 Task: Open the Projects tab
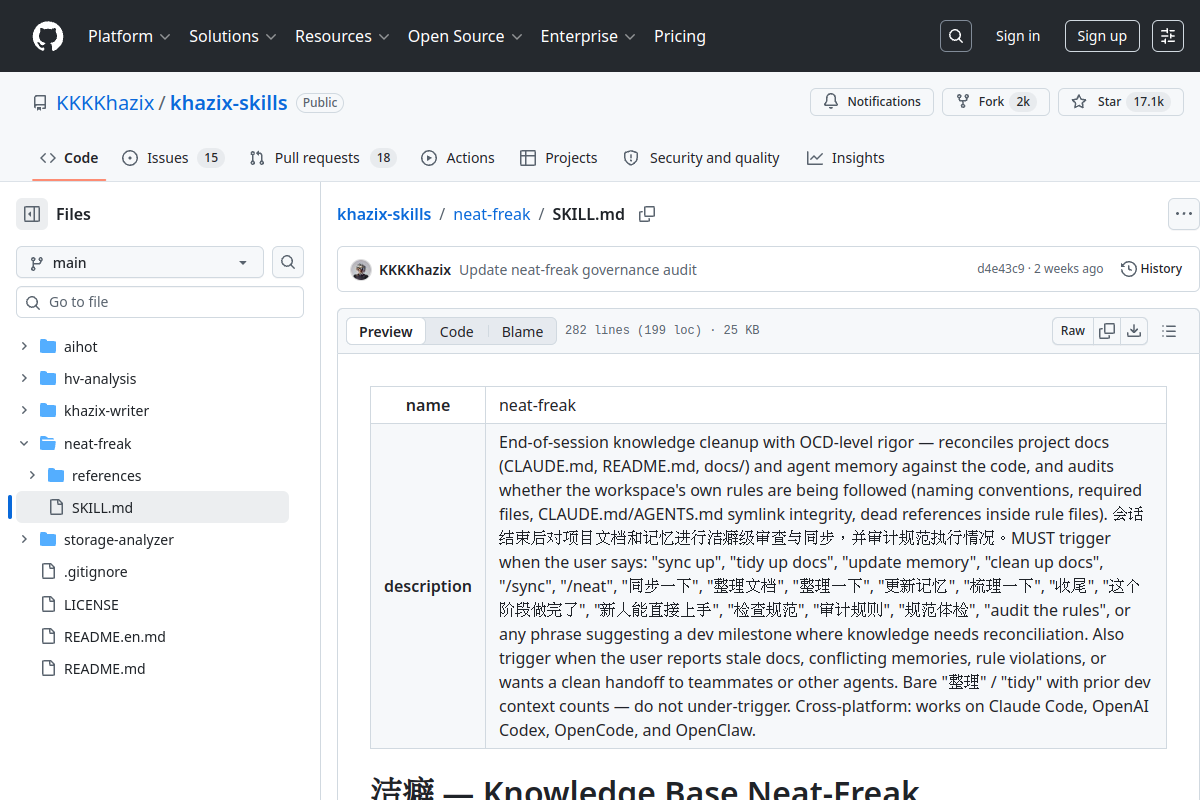tap(559, 158)
